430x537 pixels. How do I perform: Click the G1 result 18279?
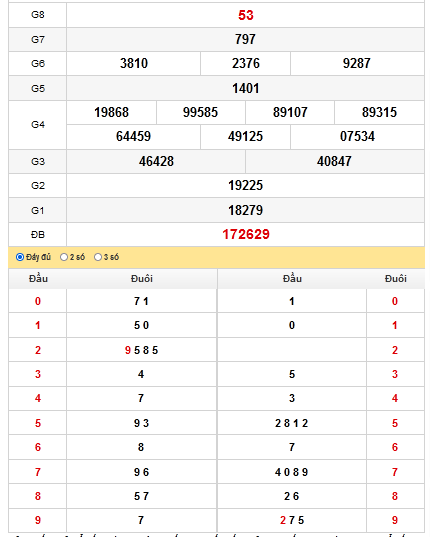(x=245, y=210)
